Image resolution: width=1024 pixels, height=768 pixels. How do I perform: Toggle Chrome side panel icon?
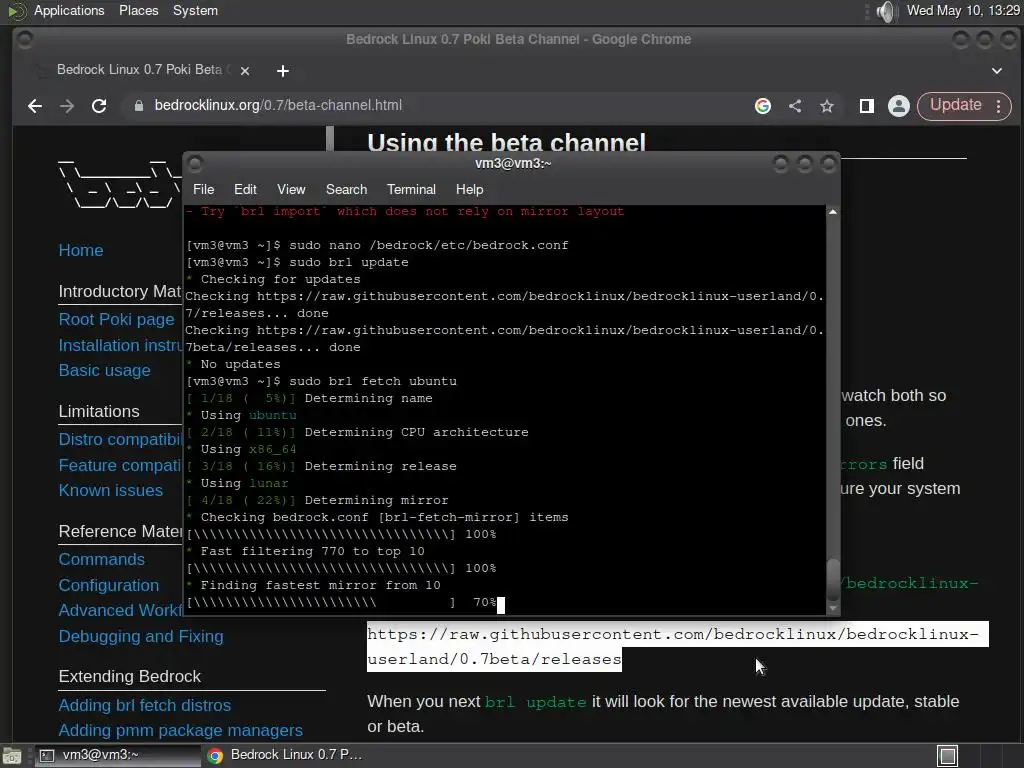tap(867, 106)
